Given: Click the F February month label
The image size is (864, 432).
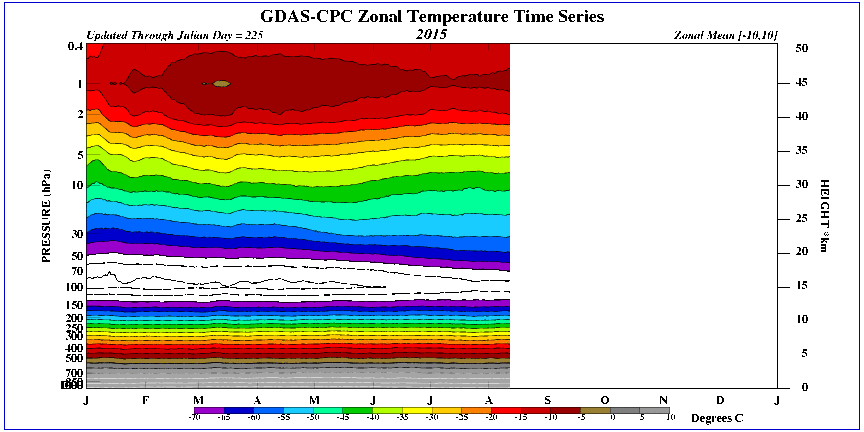Looking at the screenshot, I should point(145,400).
